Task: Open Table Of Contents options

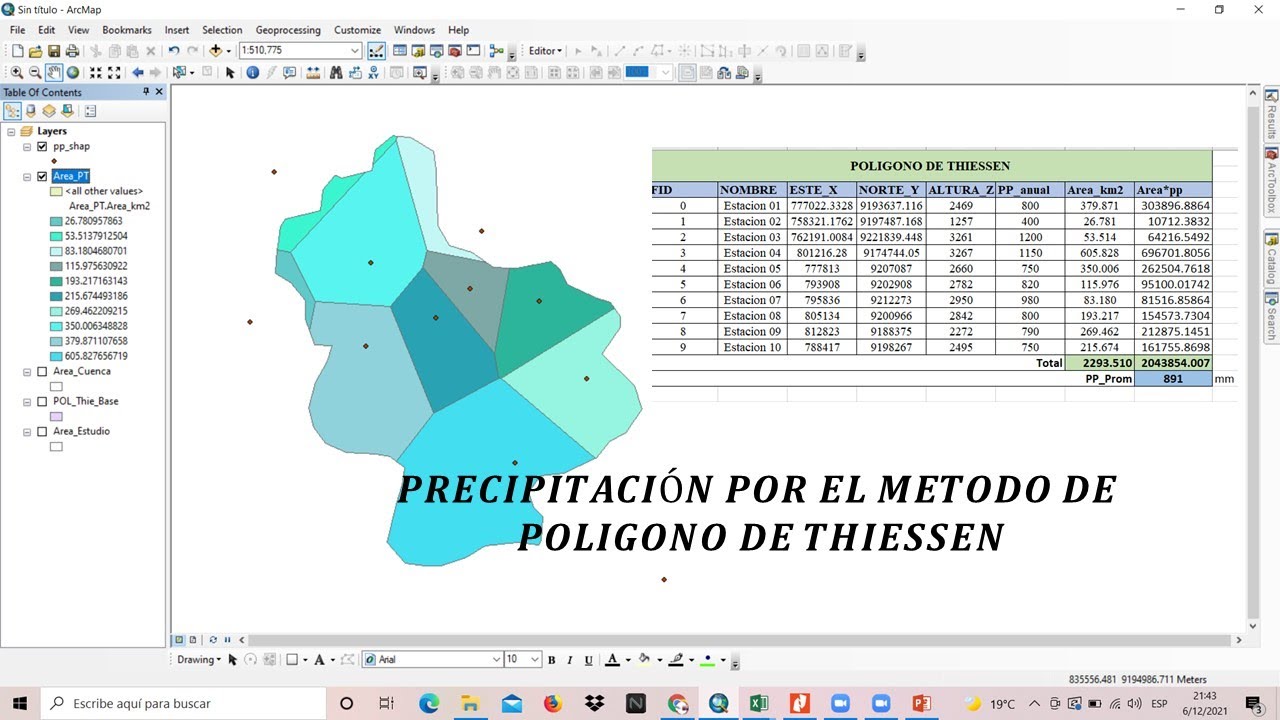Action: point(90,111)
